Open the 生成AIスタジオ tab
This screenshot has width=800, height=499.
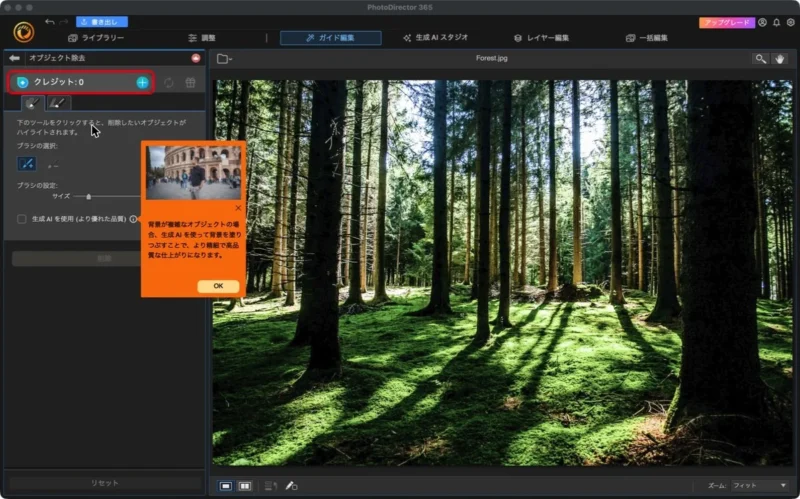point(435,38)
